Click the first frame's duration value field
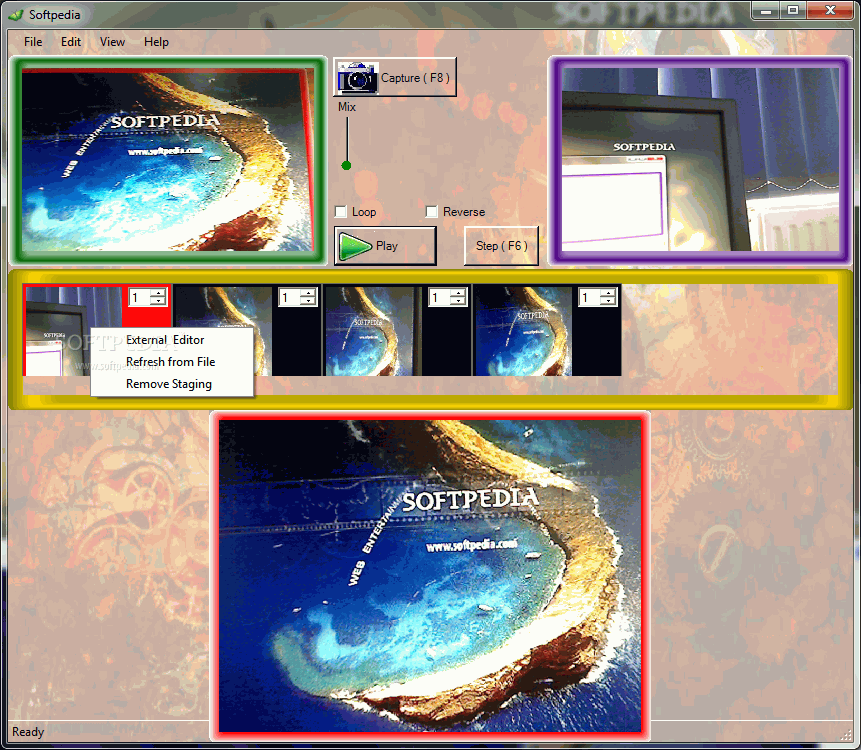 [x=141, y=298]
